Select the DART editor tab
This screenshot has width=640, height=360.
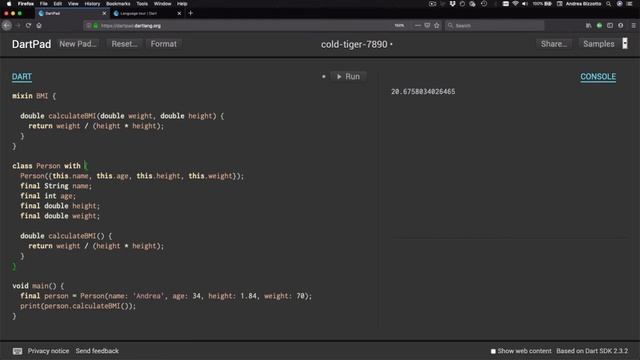[22, 77]
